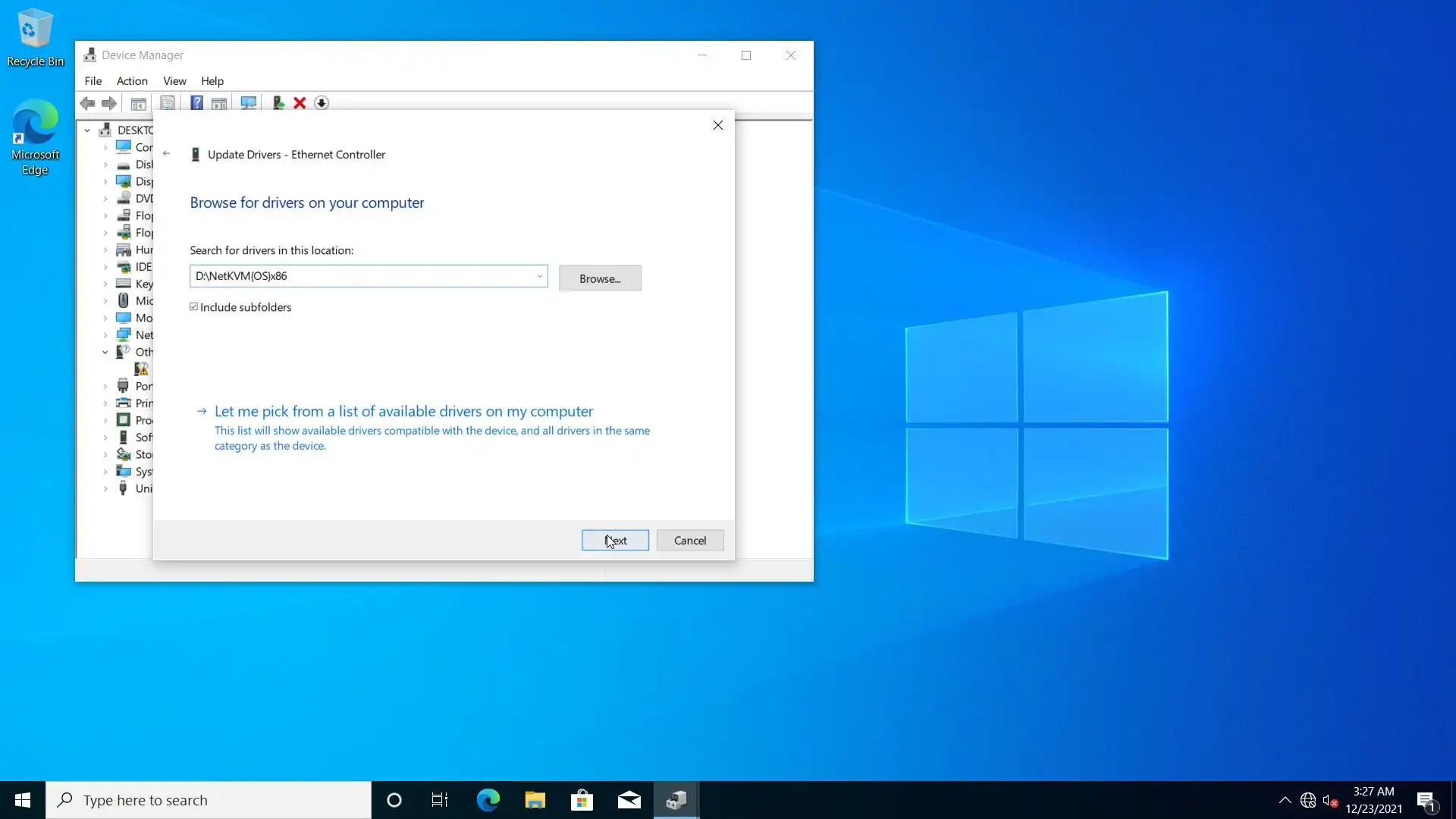1456x819 pixels.
Task: Expand the Network adapters tree node
Action: click(105, 335)
